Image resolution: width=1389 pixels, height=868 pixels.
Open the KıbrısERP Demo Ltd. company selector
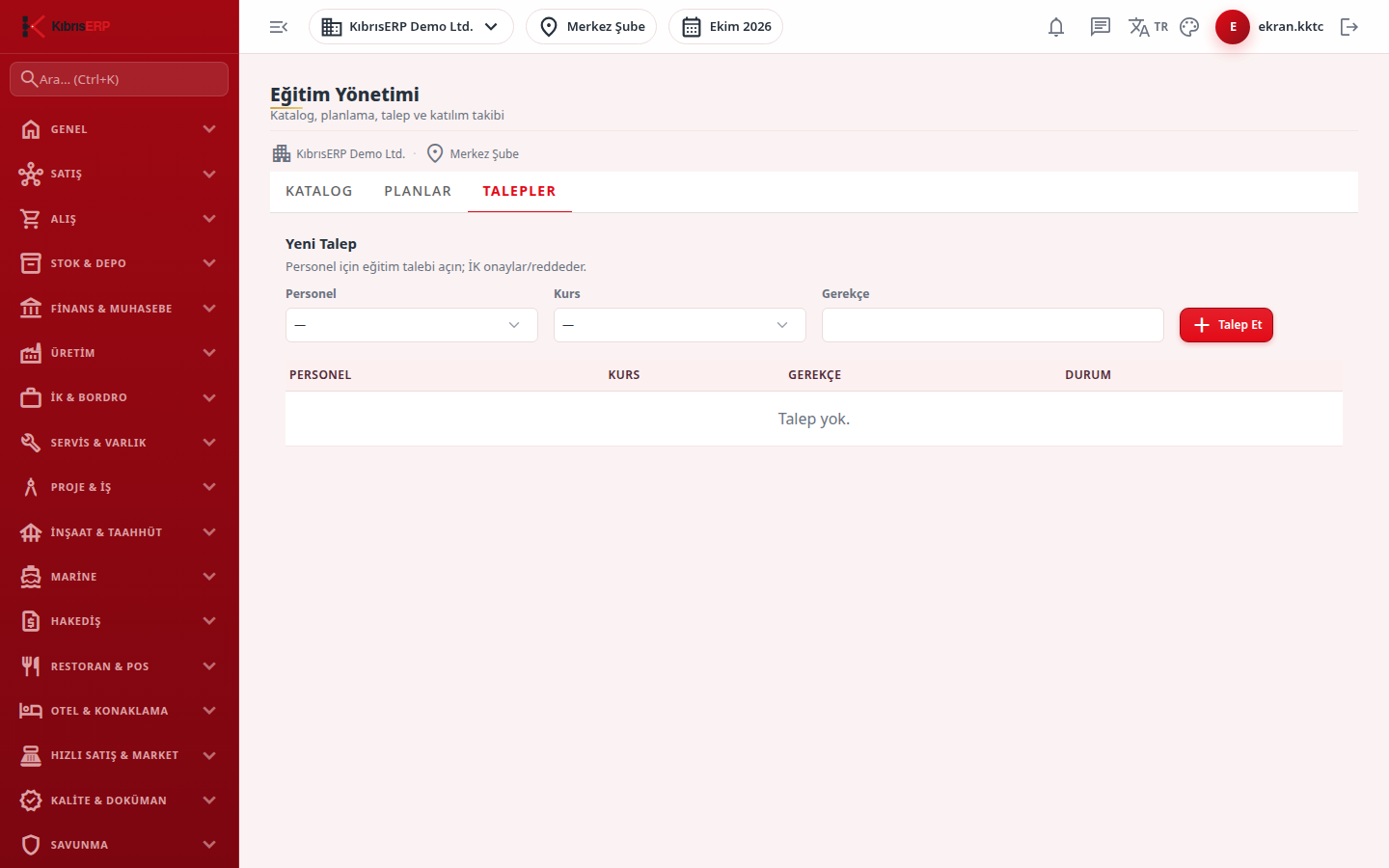(411, 27)
